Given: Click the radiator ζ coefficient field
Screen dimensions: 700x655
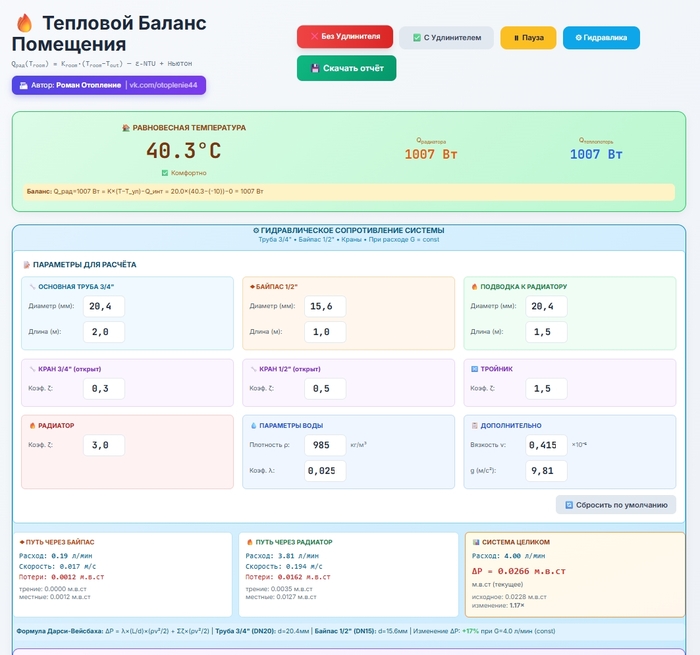Looking at the screenshot, I should coord(103,445).
